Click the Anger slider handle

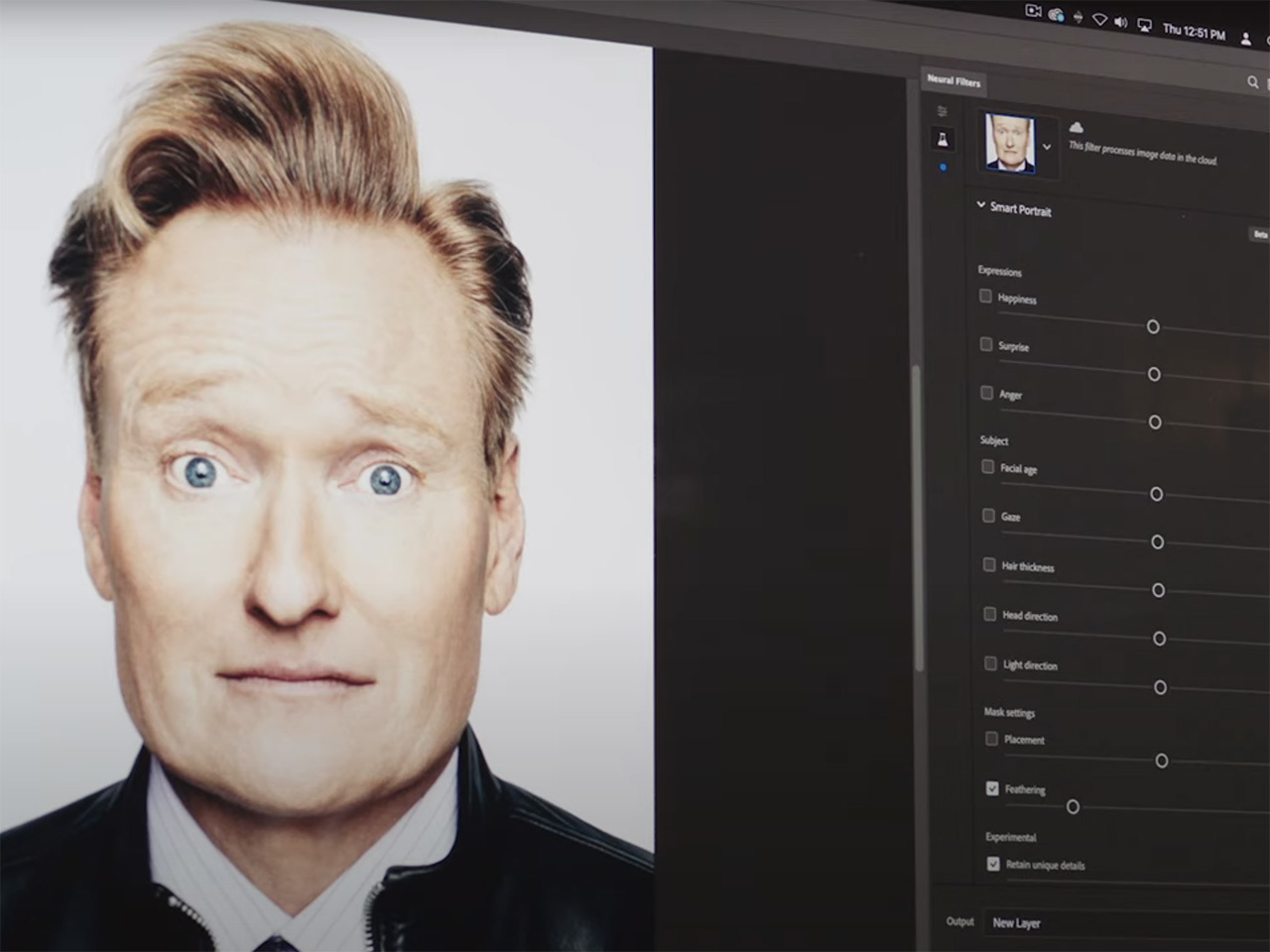[1155, 422]
